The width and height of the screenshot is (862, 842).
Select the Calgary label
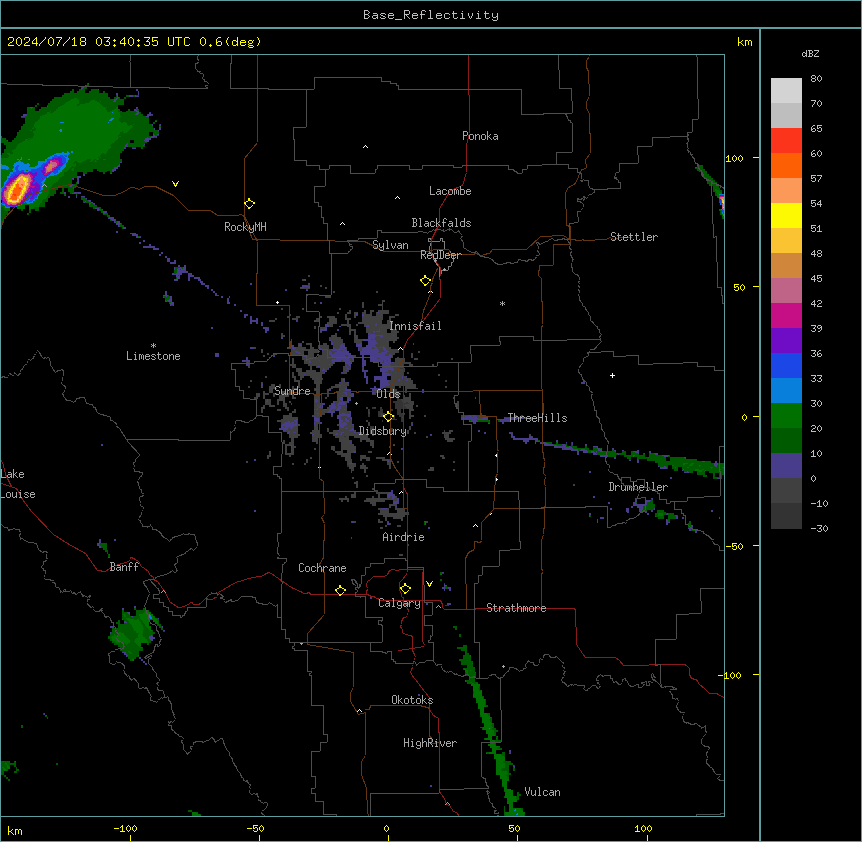click(x=399, y=603)
